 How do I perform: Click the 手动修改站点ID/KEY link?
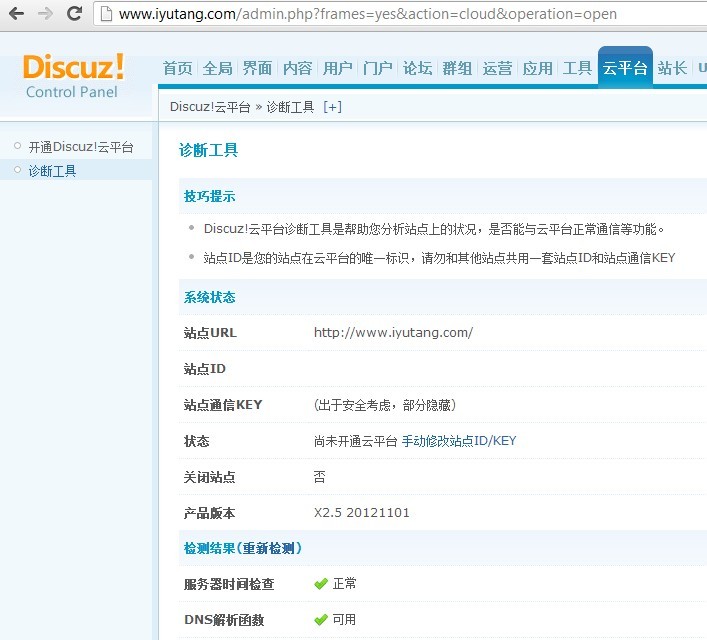pyautogui.click(x=459, y=441)
